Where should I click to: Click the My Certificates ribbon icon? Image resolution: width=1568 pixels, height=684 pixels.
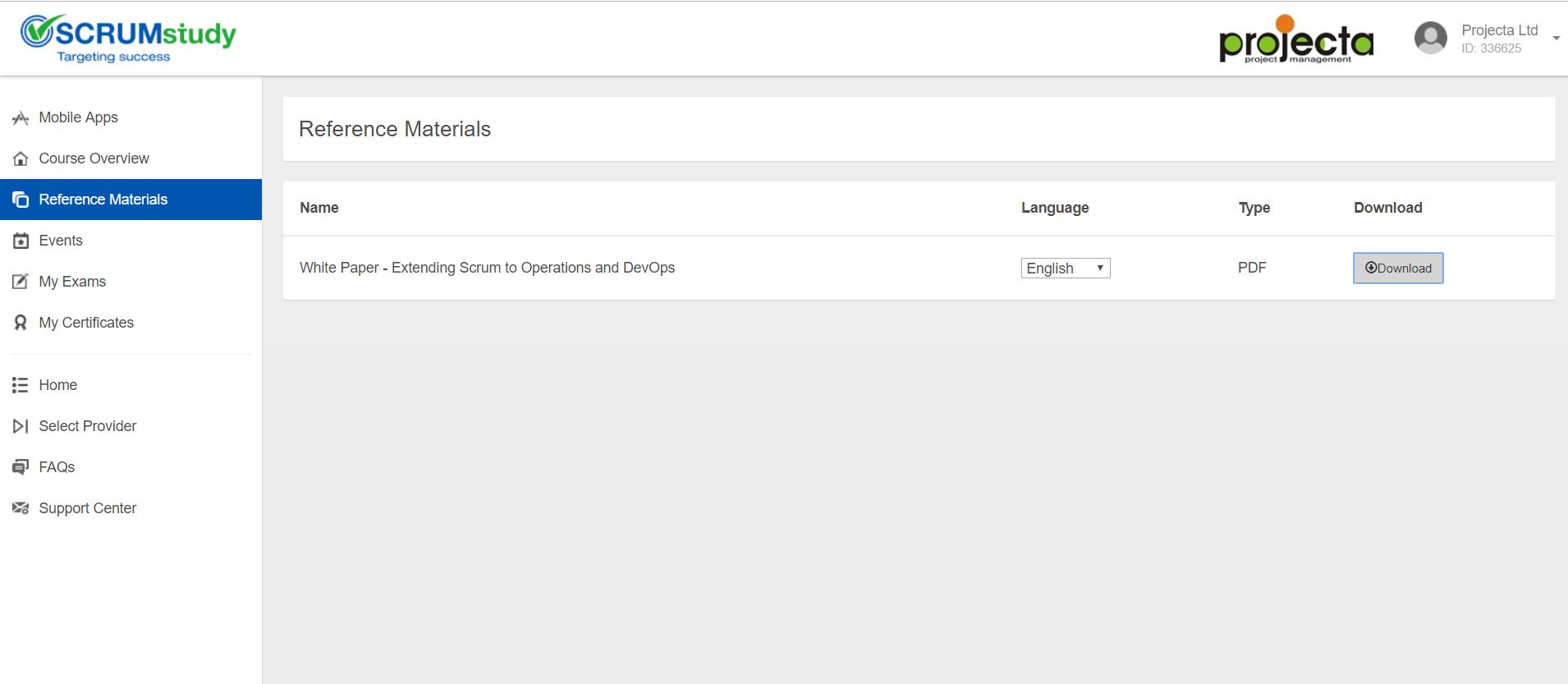click(21, 323)
